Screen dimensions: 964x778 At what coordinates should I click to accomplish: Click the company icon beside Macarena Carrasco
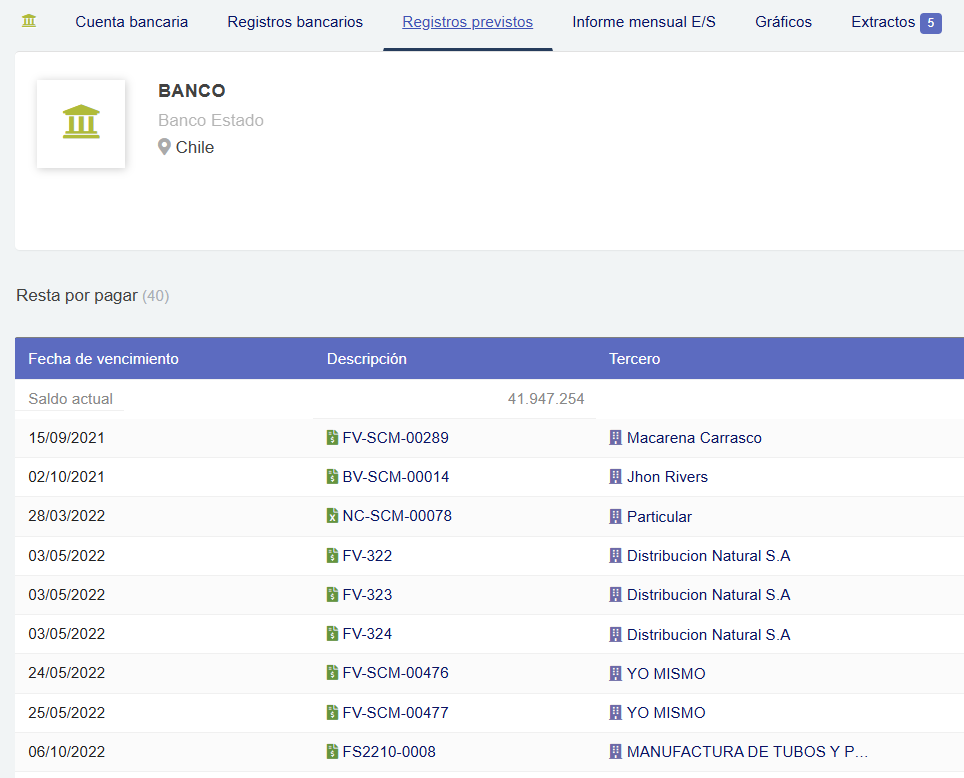point(616,438)
